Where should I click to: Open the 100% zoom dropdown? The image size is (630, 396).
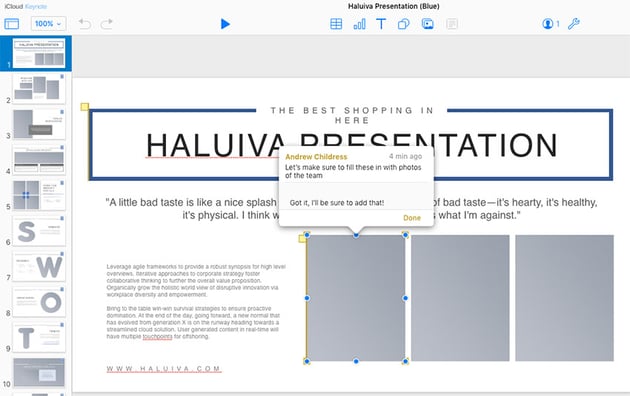pyautogui.click(x=48, y=24)
